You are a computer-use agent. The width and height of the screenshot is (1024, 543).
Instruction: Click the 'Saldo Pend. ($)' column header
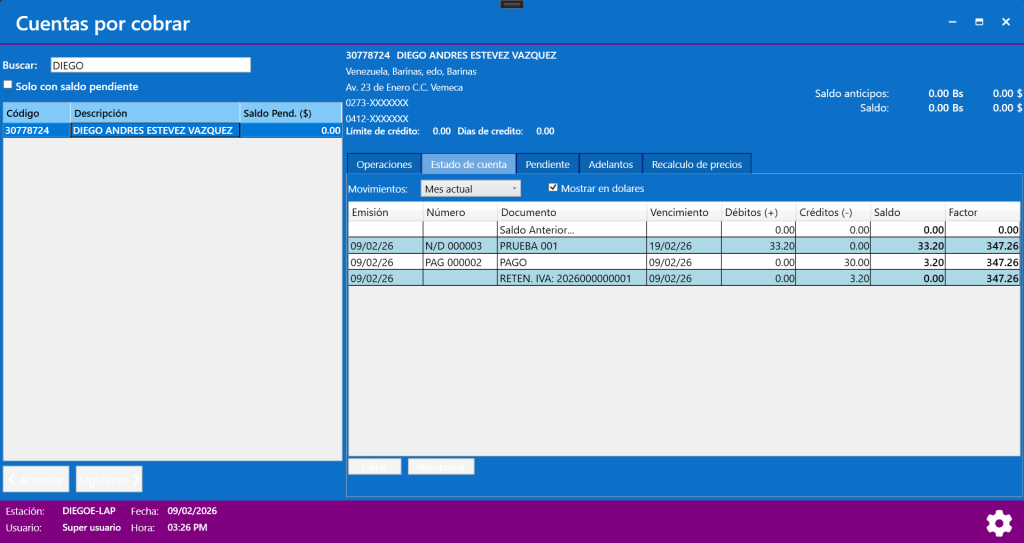(x=290, y=113)
